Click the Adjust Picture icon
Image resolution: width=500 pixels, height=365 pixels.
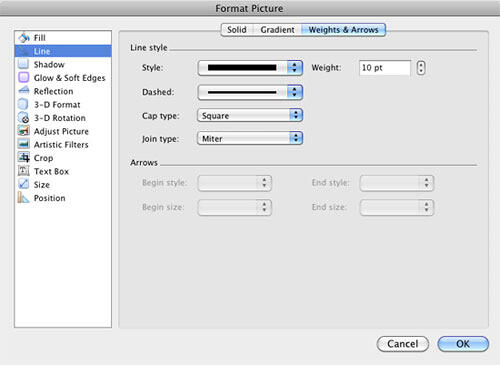pyautogui.click(x=24, y=131)
